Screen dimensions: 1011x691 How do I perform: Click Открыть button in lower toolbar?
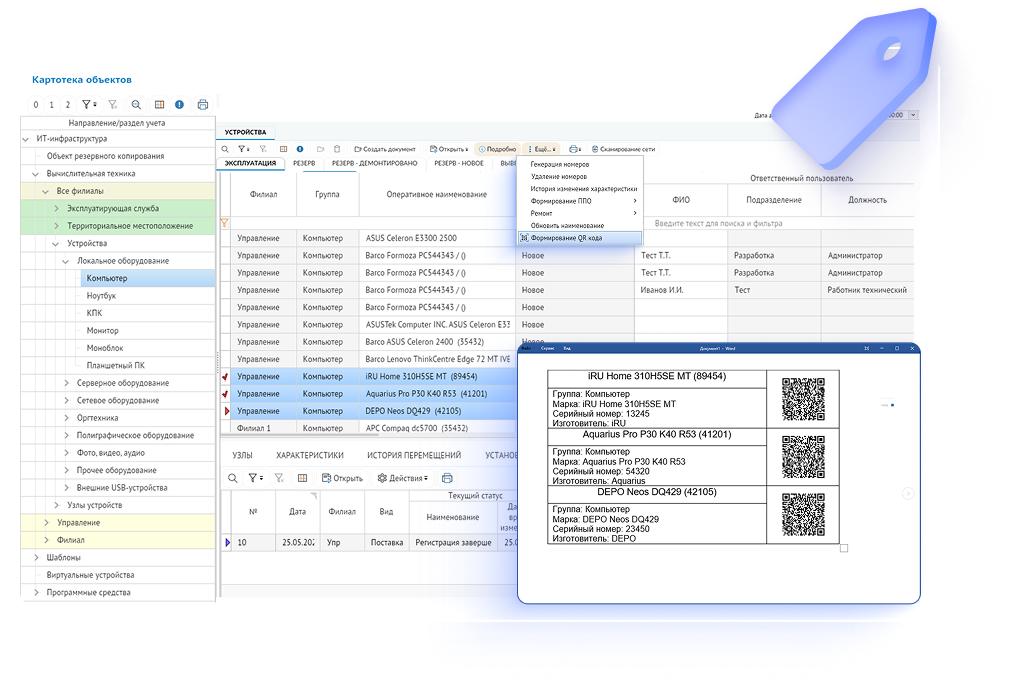(342, 478)
